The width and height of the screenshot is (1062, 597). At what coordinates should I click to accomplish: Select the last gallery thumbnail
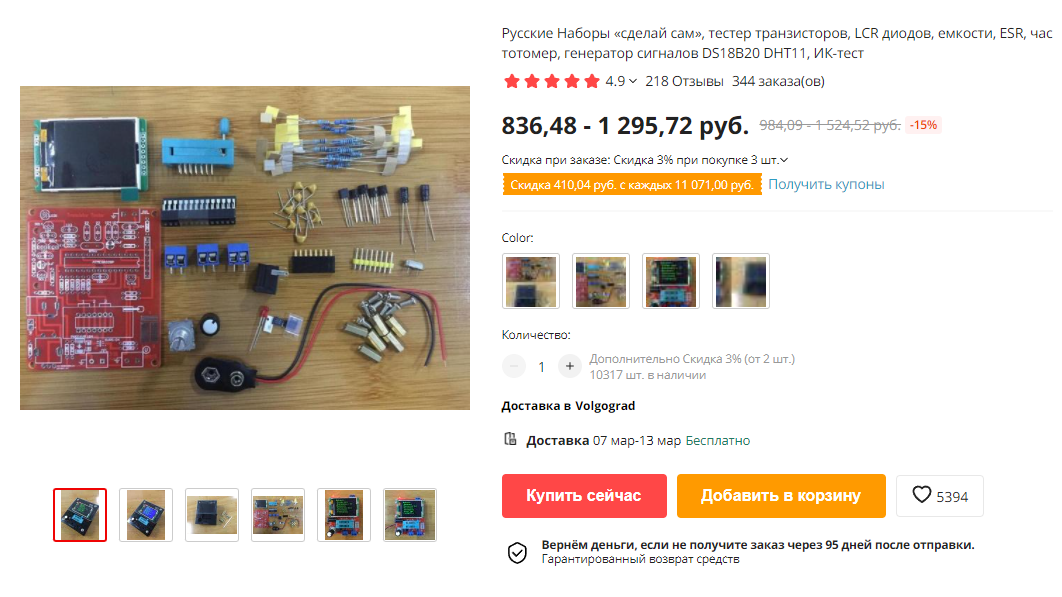pyautogui.click(x=410, y=515)
